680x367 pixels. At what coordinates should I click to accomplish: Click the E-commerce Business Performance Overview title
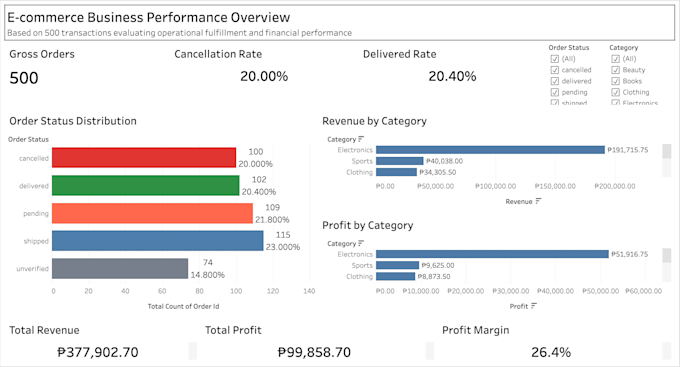coord(149,17)
